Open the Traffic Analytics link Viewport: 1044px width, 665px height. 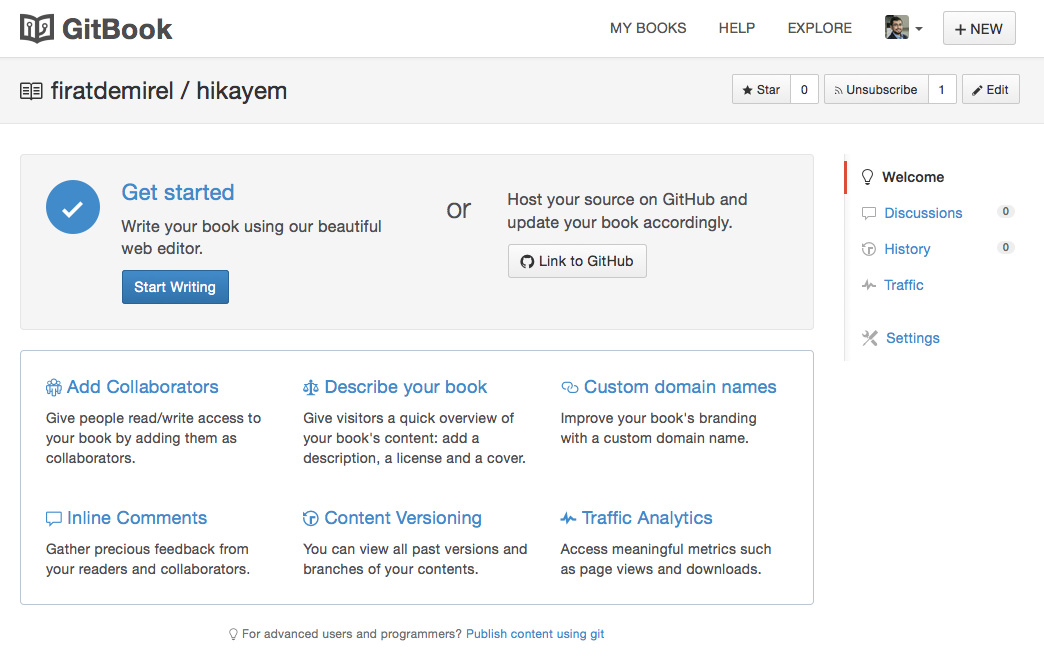point(647,518)
